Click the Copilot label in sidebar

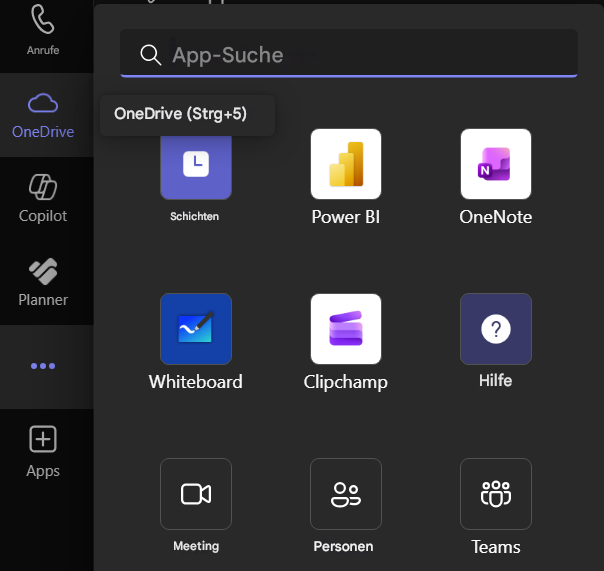coord(43,216)
